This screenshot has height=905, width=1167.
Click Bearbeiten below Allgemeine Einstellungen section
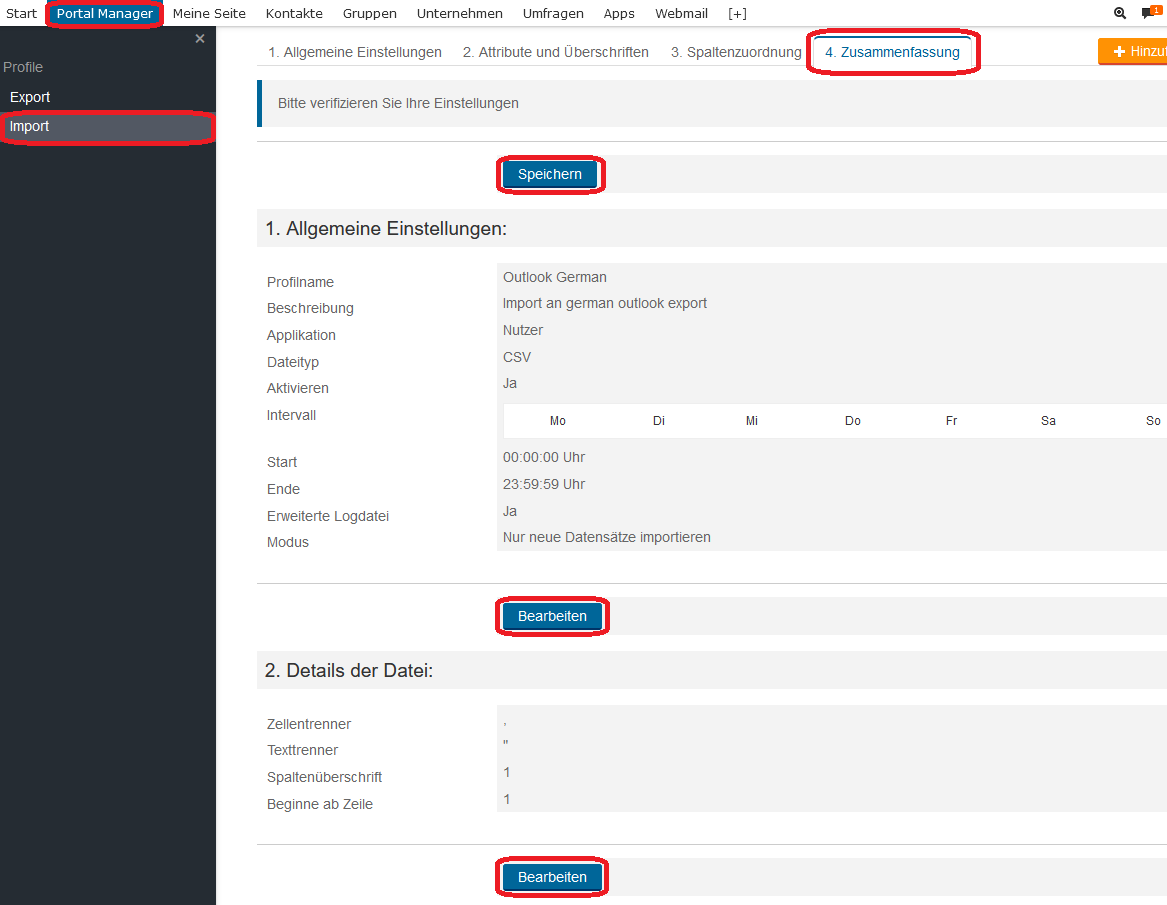pyautogui.click(x=552, y=617)
